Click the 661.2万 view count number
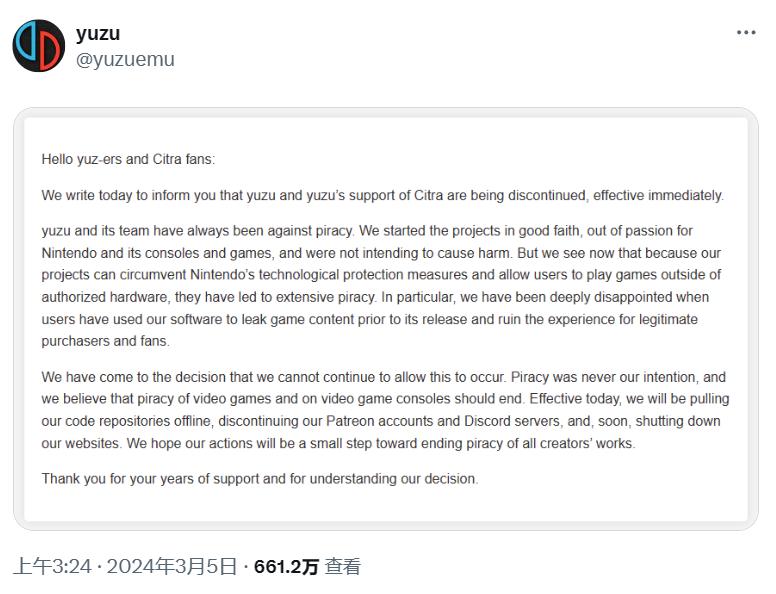The height and width of the screenshot is (594, 776). pyautogui.click(x=286, y=567)
